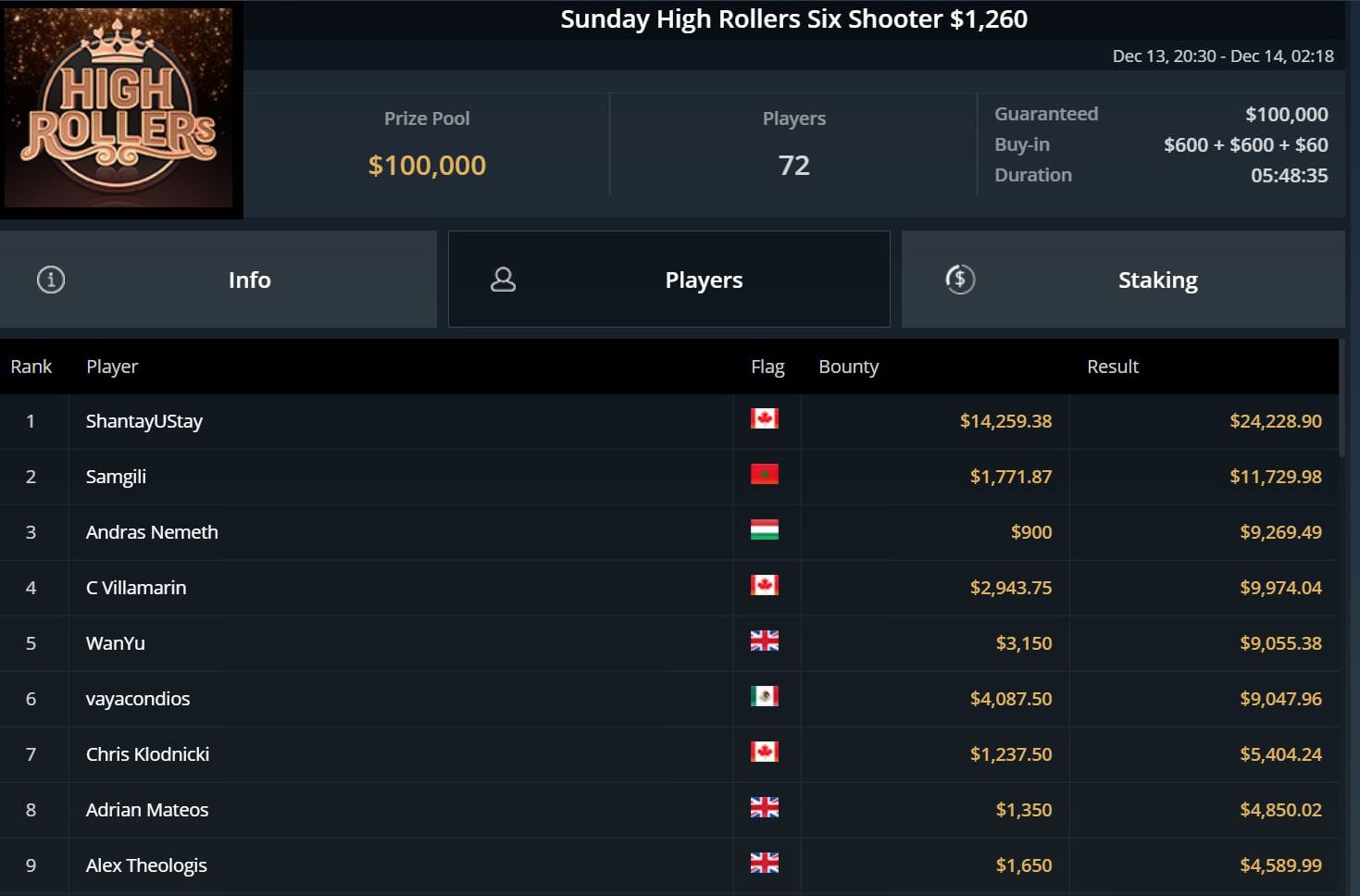Click vayacondios' Mexico flag icon

pos(764,697)
